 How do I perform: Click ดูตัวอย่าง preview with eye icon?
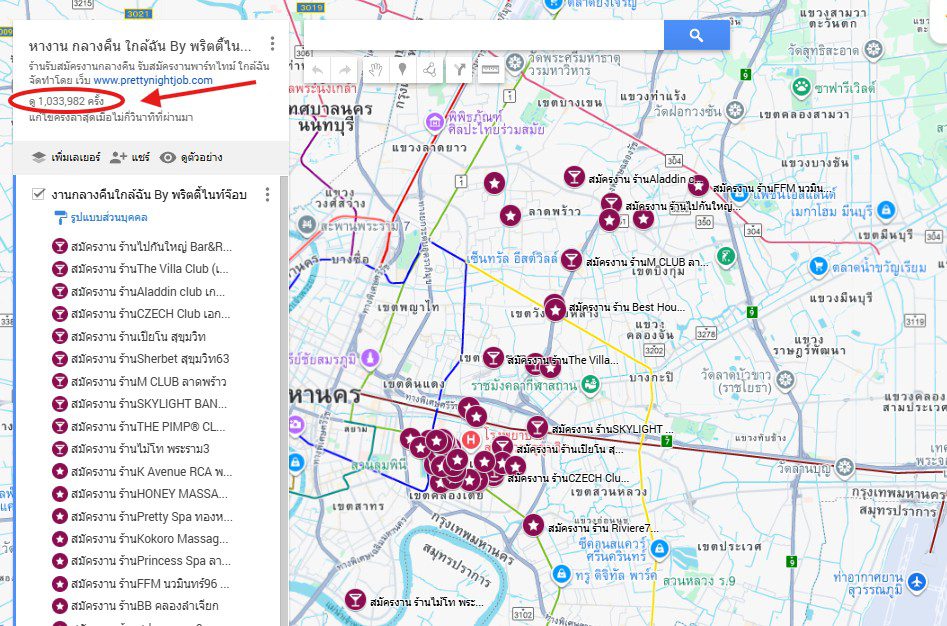191,158
